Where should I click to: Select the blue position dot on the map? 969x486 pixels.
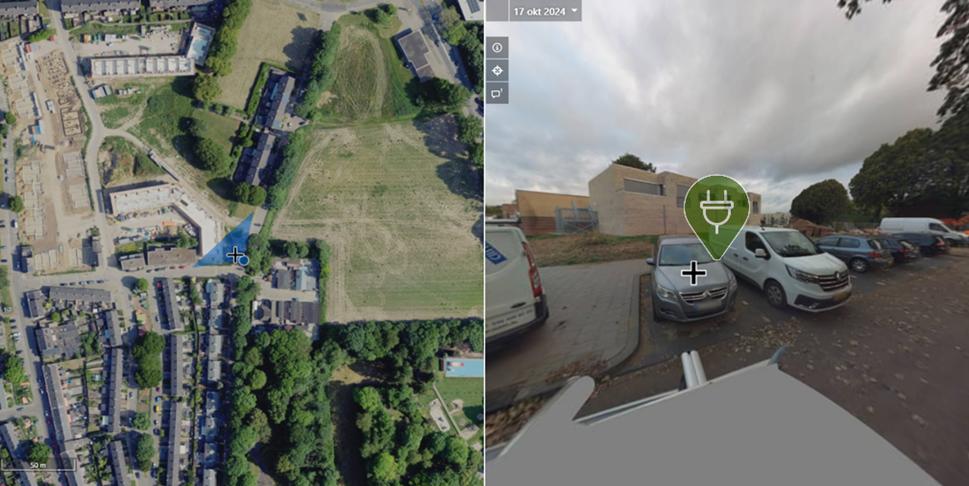pos(243,261)
